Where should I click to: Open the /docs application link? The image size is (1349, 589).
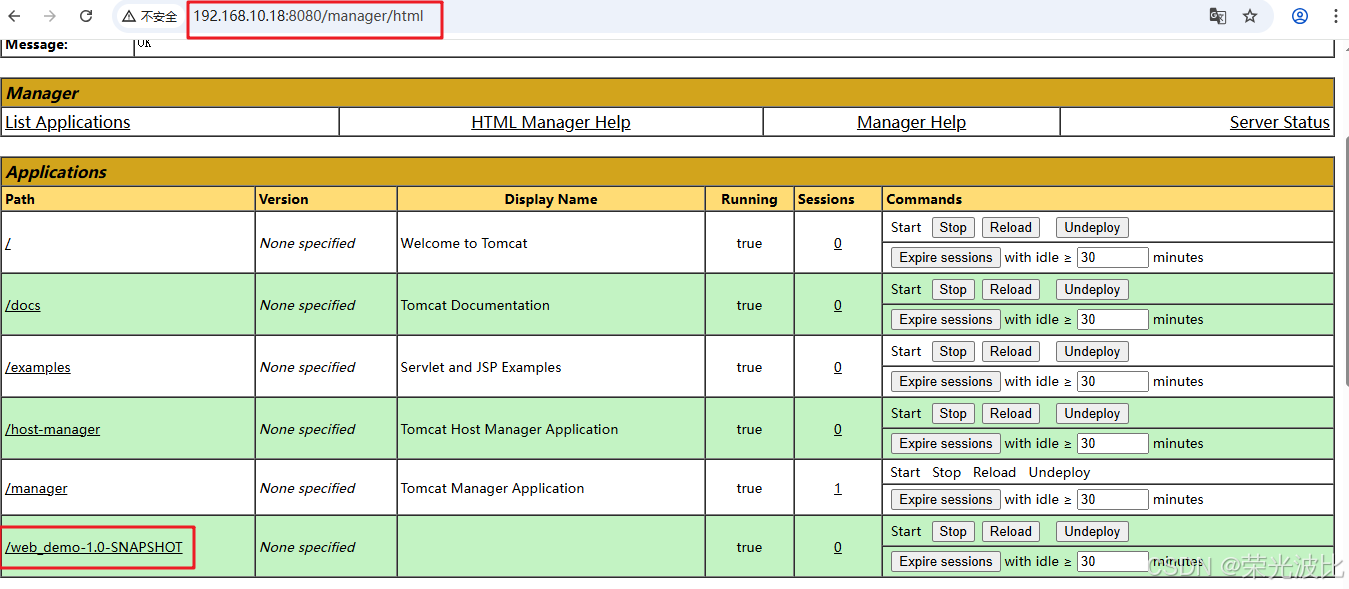click(23, 305)
